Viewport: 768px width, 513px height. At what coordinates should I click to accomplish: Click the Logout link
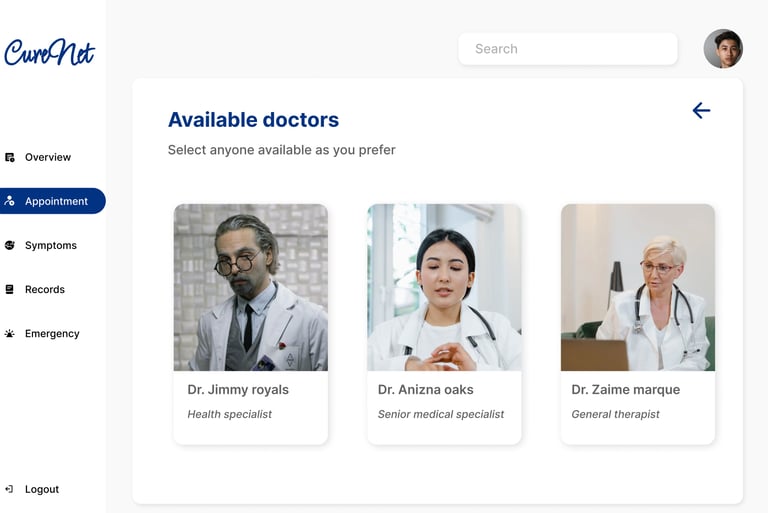(x=42, y=489)
